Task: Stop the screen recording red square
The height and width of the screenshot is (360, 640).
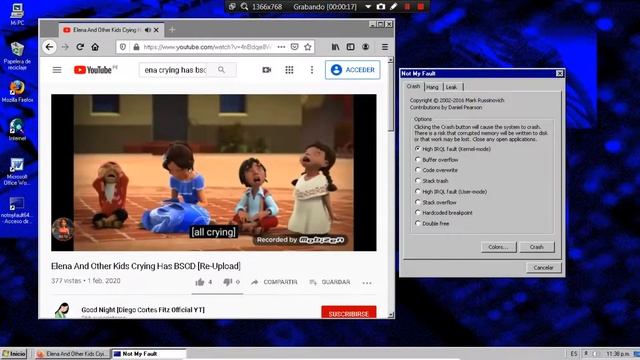Action: tap(420, 7)
